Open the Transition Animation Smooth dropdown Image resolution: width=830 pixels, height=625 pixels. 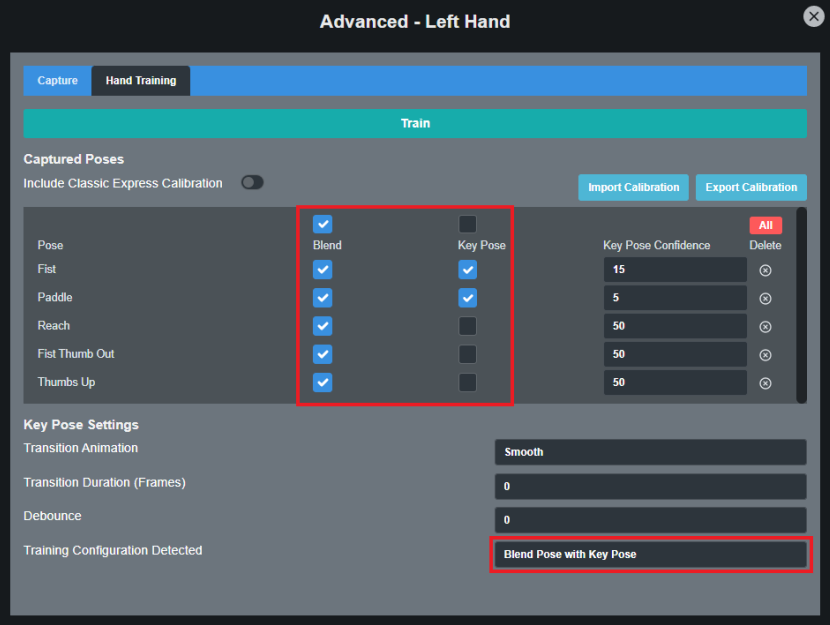[x=651, y=452]
